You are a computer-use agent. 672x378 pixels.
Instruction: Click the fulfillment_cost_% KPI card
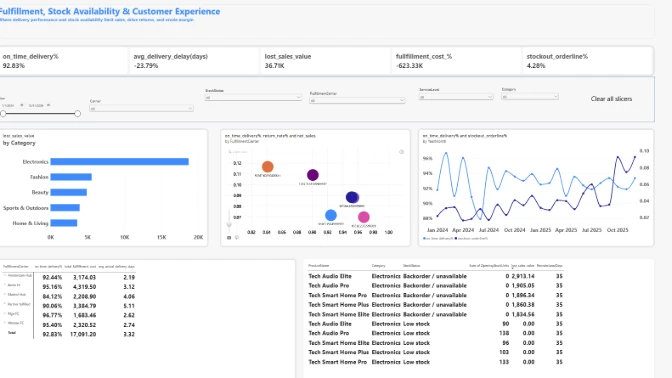coord(457,61)
